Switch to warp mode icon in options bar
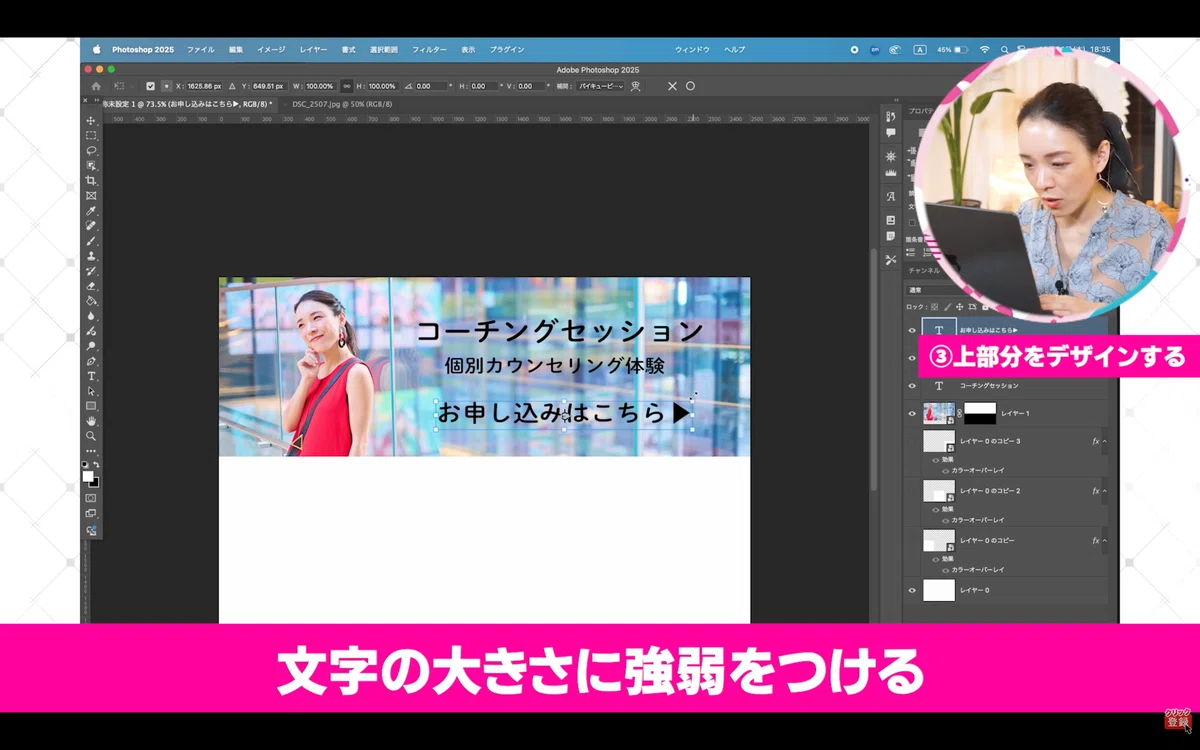 click(x=636, y=86)
